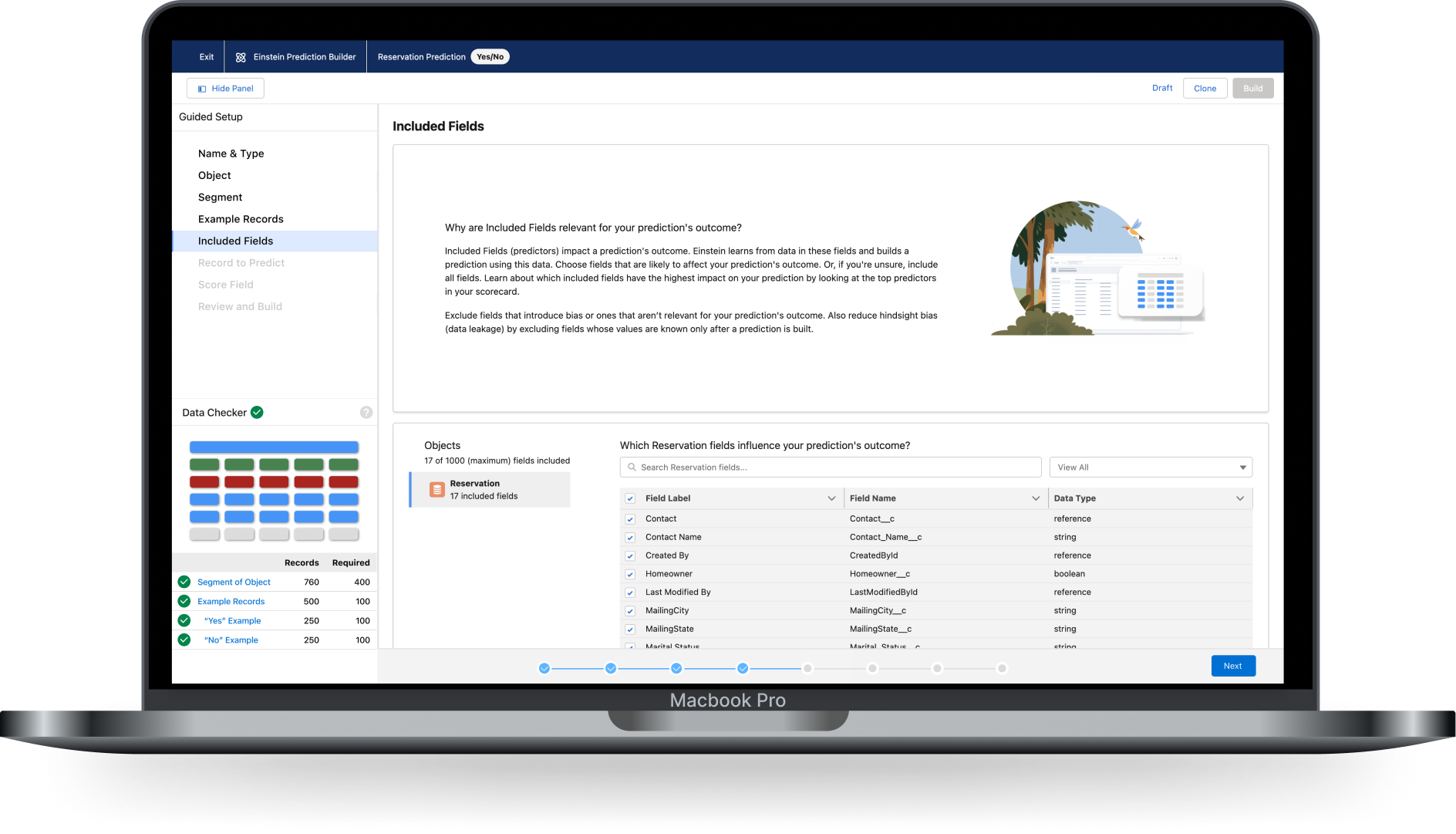Viewport: 1456px width, 834px height.
Task: Open the "Yes" Example link
Action: 233,621
